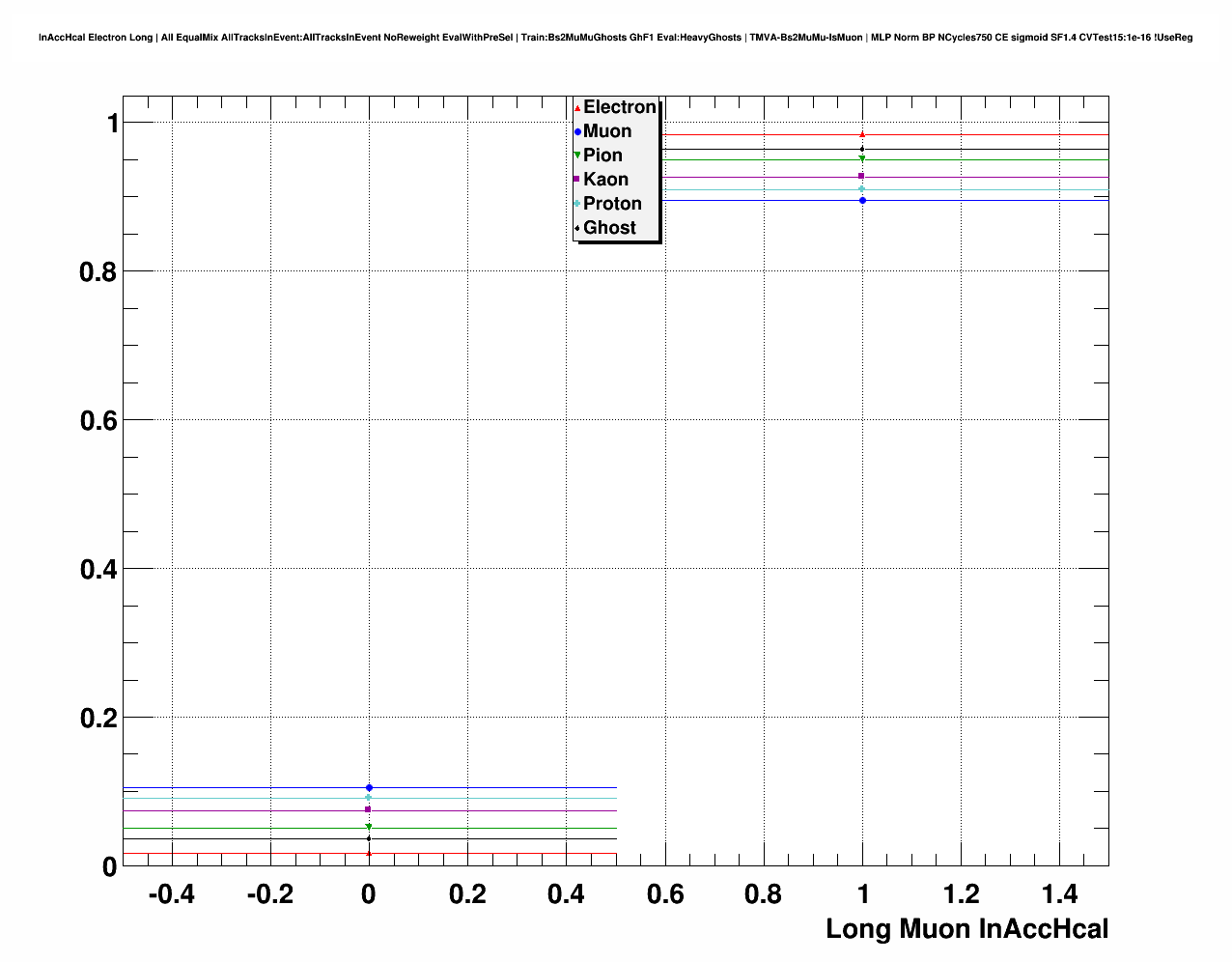This screenshot has height=962, width=1232.
Task: Click the Proton legend entry
Action: click(608, 204)
